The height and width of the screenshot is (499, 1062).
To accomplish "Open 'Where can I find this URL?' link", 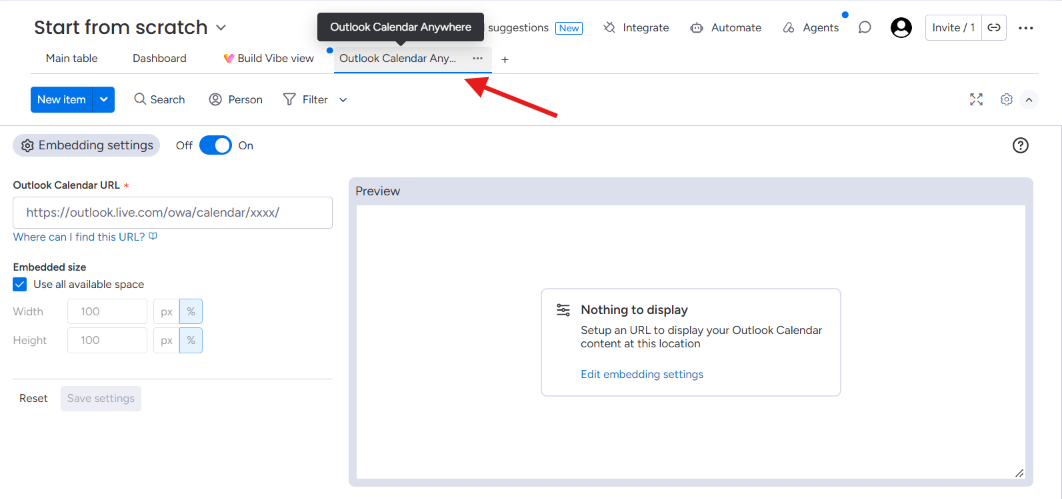I will [x=85, y=237].
